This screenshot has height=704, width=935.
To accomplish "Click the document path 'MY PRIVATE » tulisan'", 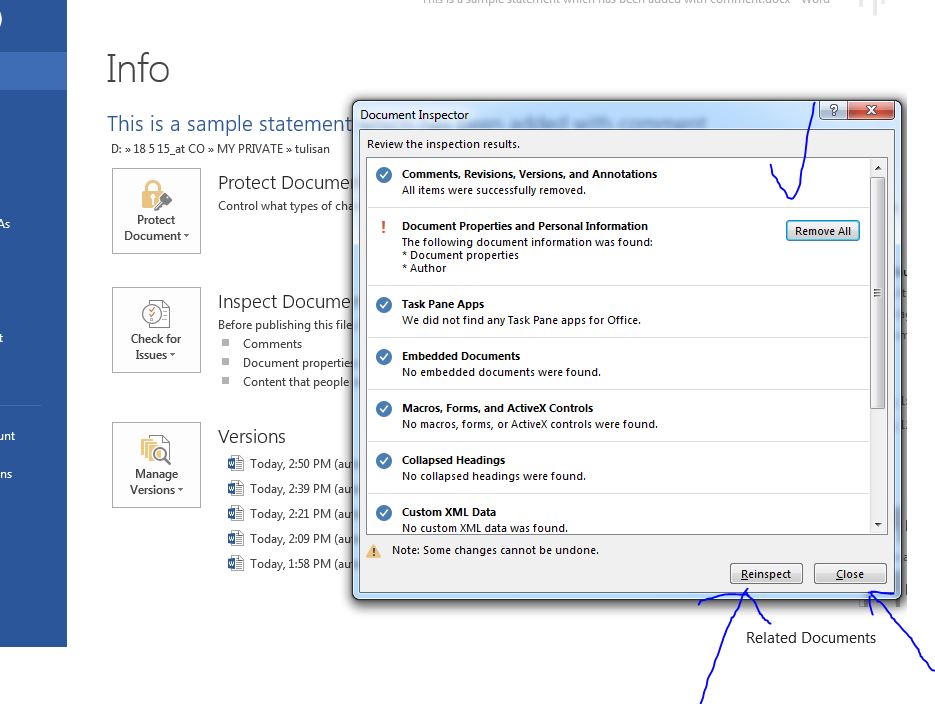I will click(273, 149).
